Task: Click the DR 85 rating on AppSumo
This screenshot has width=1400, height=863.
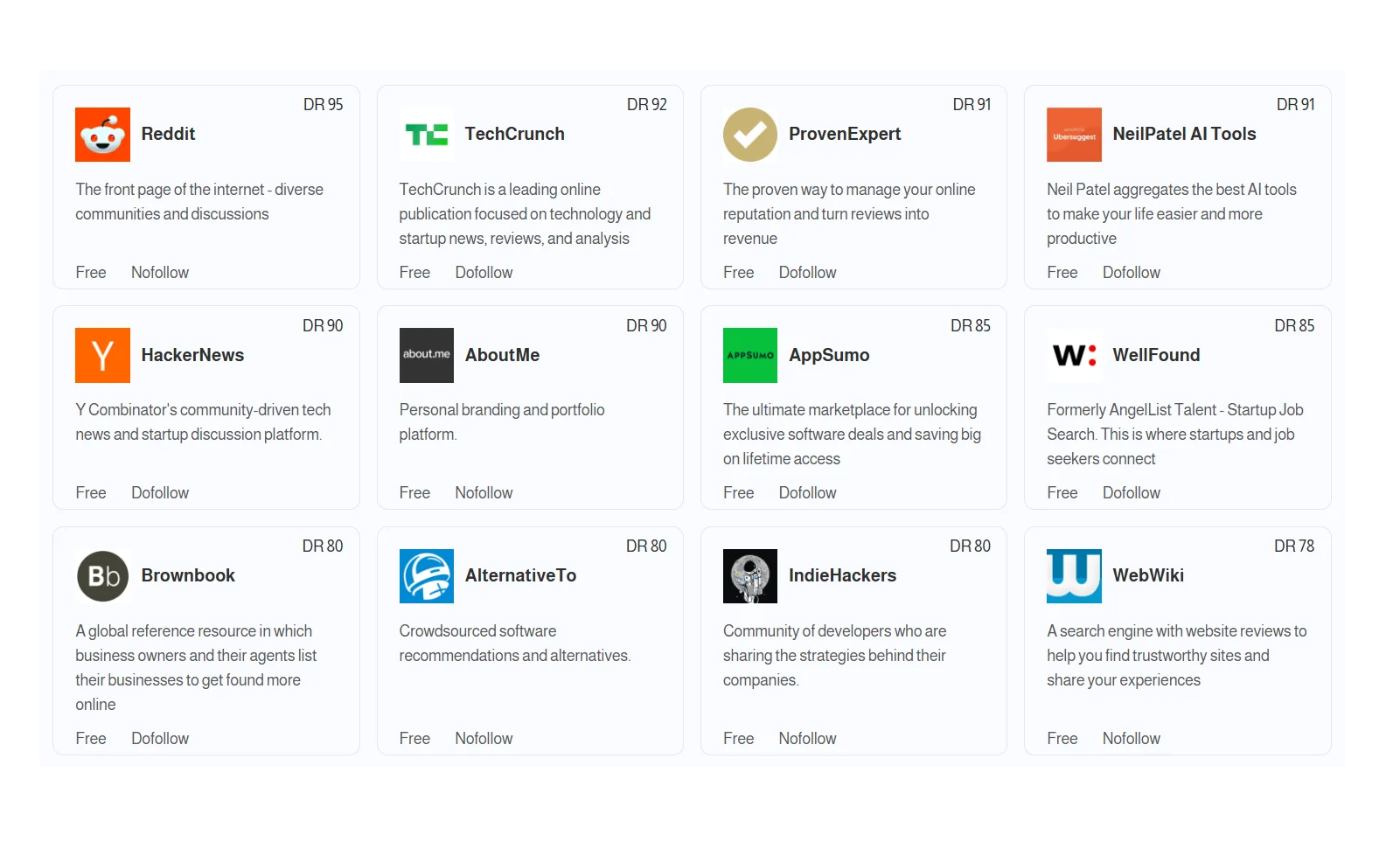Action: (971, 326)
